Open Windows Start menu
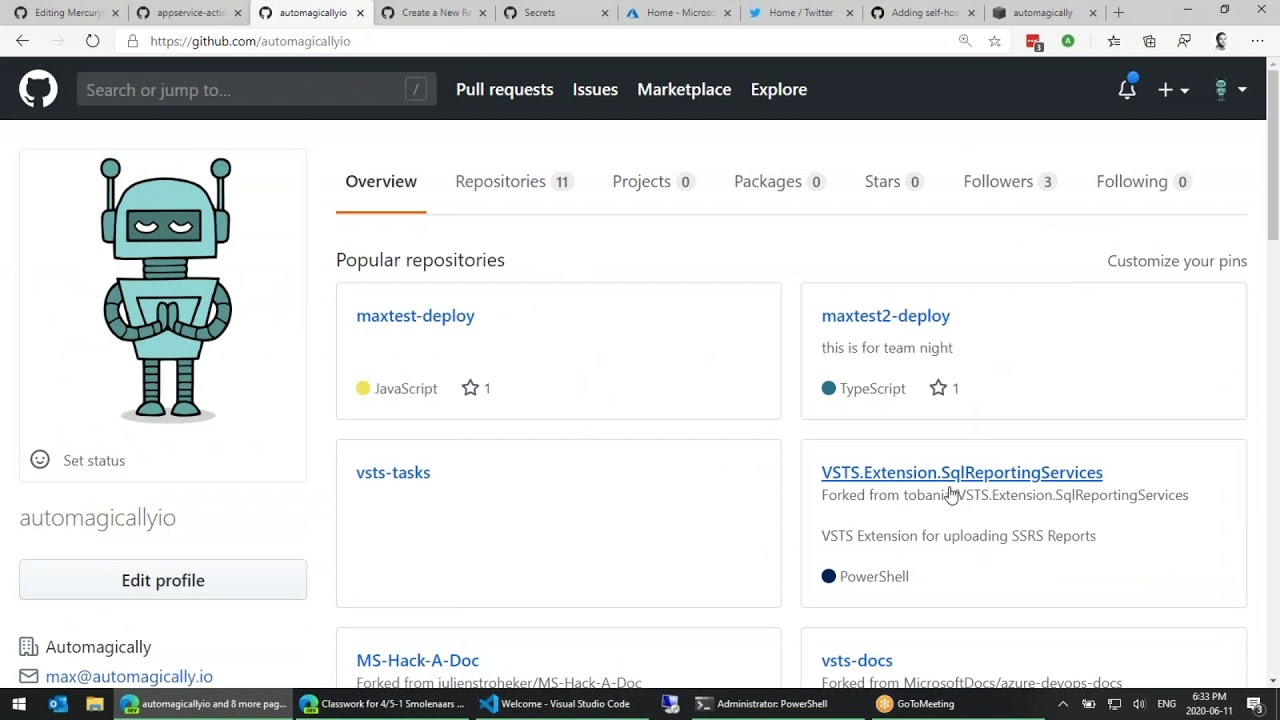This screenshot has width=1280, height=720. point(19,704)
